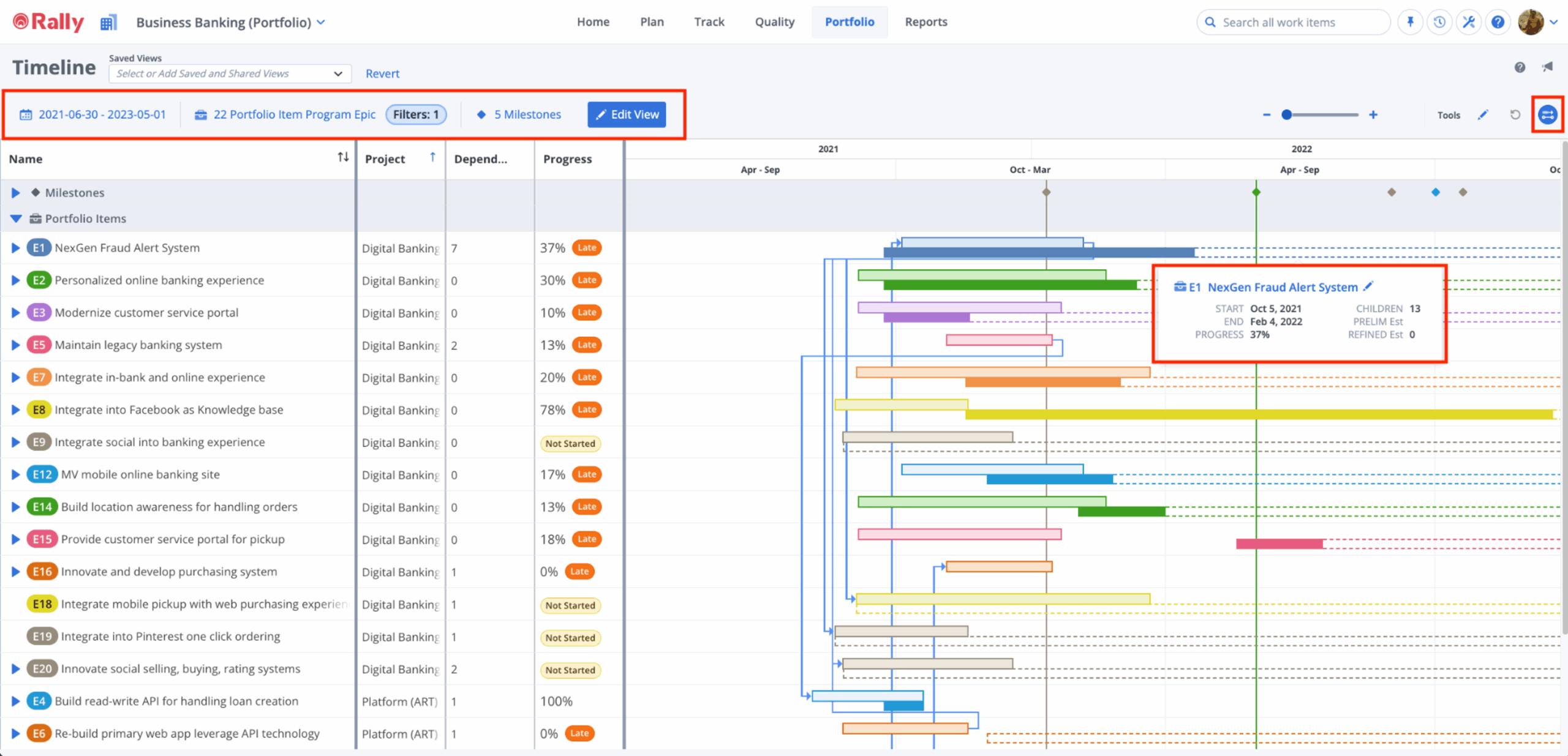The image size is (1568, 756).
Task: Toggle Project column sort arrow
Action: 432,157
